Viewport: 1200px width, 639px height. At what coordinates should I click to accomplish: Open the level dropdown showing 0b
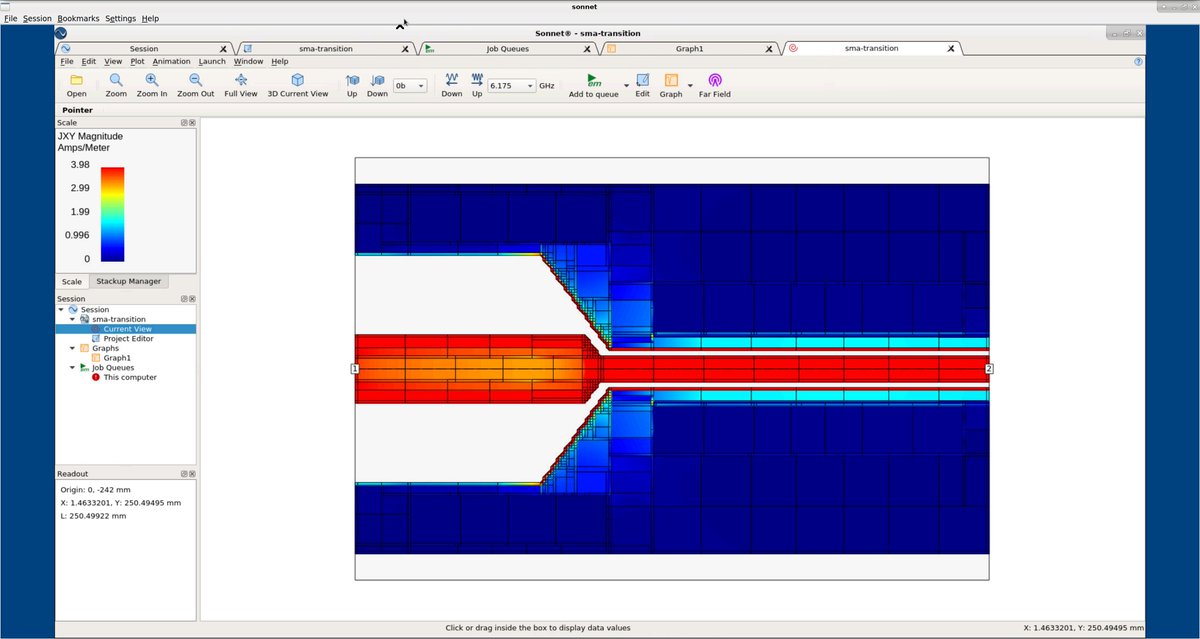(410, 86)
